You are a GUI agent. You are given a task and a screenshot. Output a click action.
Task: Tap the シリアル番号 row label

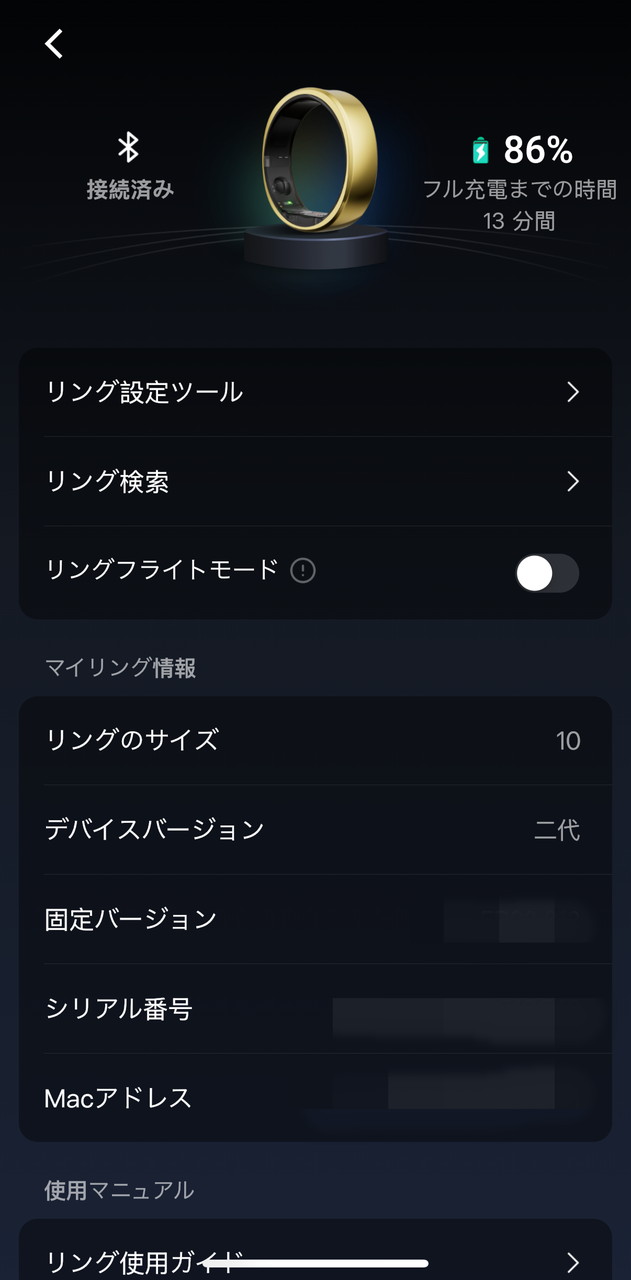119,1009
